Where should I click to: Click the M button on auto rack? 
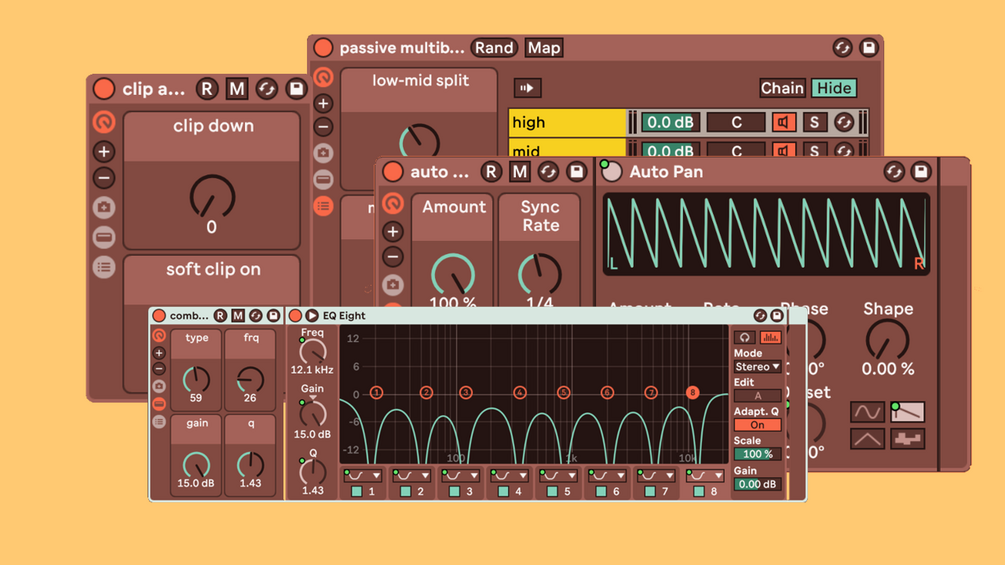tap(519, 172)
